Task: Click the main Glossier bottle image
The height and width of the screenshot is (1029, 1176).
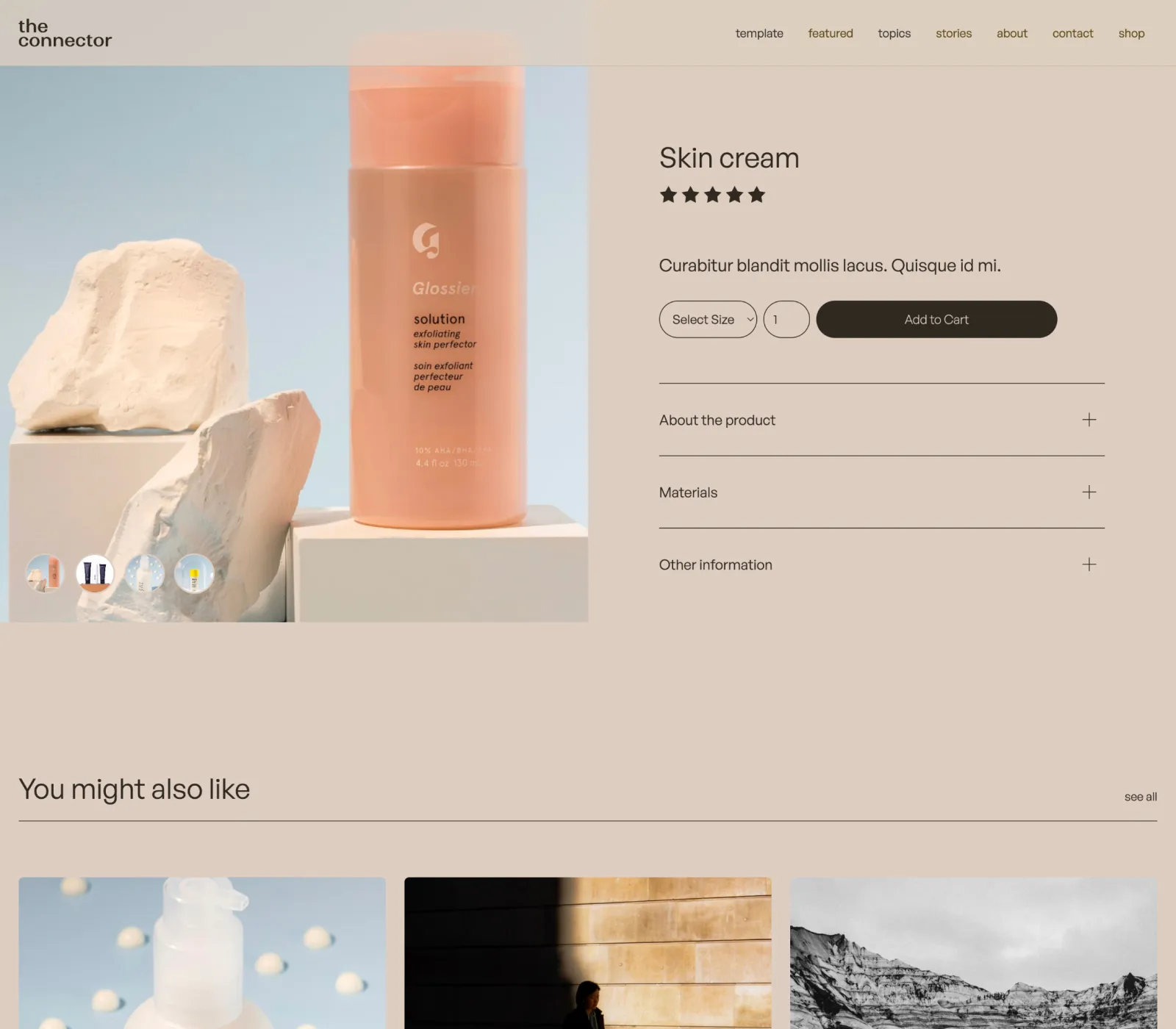Action: (294, 344)
